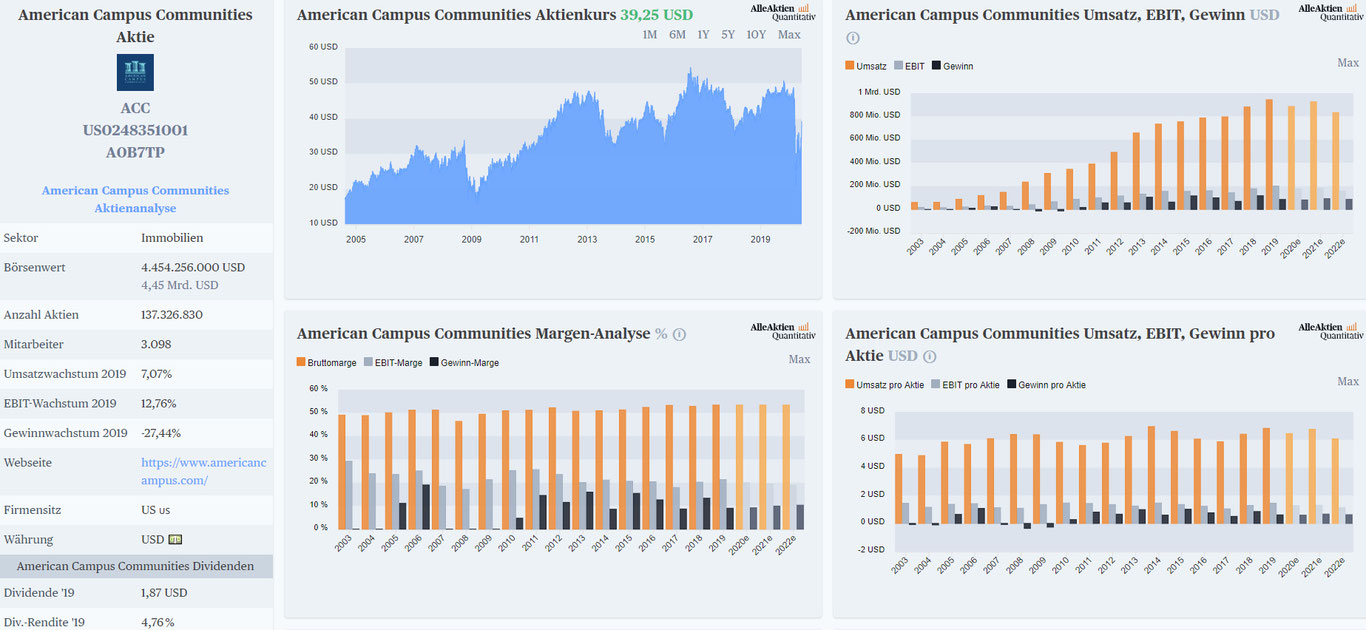Image resolution: width=1366 pixels, height=630 pixels.
Task: Click the stock price 39,25 USD
Action: (x=656, y=15)
